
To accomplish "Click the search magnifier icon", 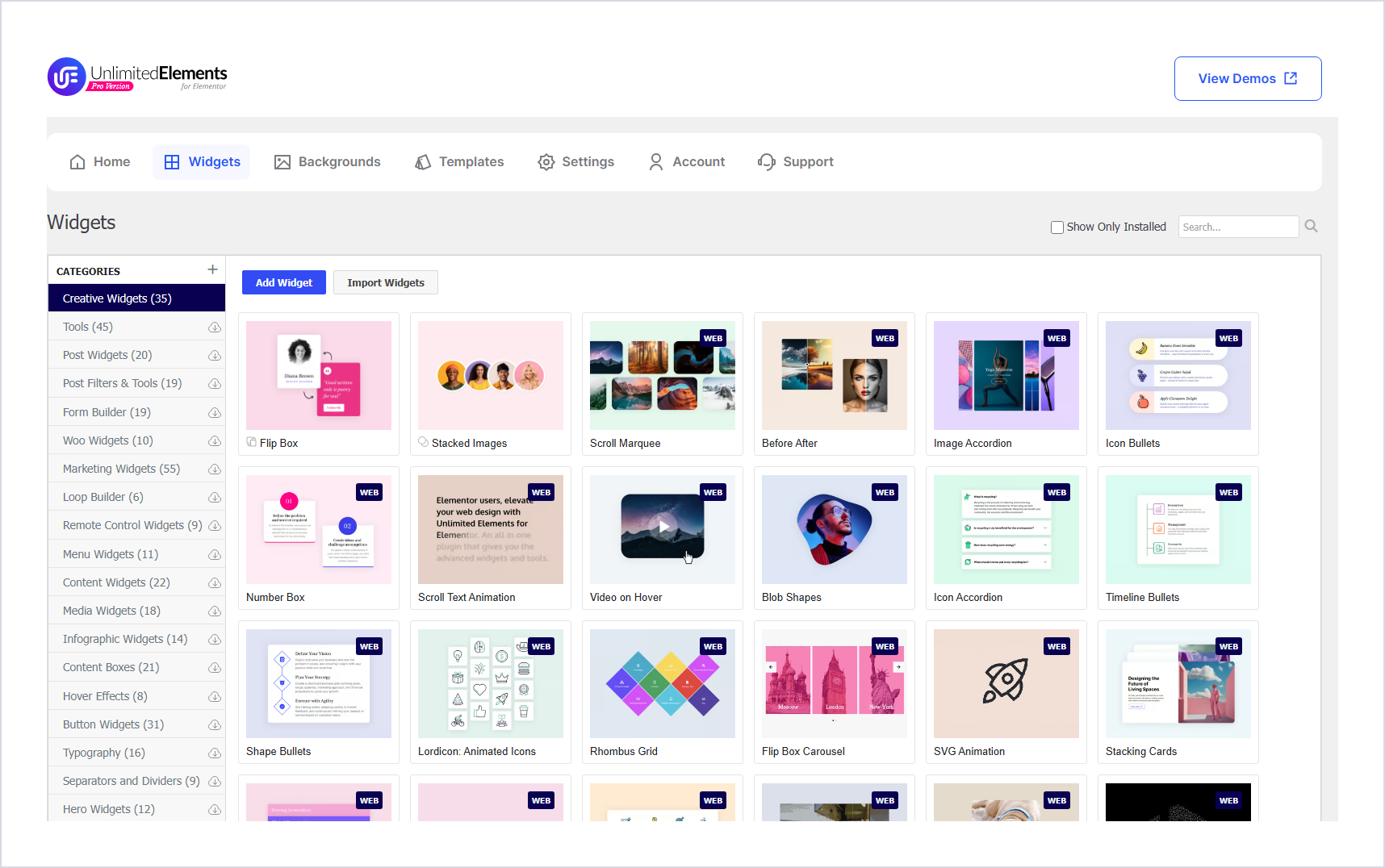I will pos(1311,227).
